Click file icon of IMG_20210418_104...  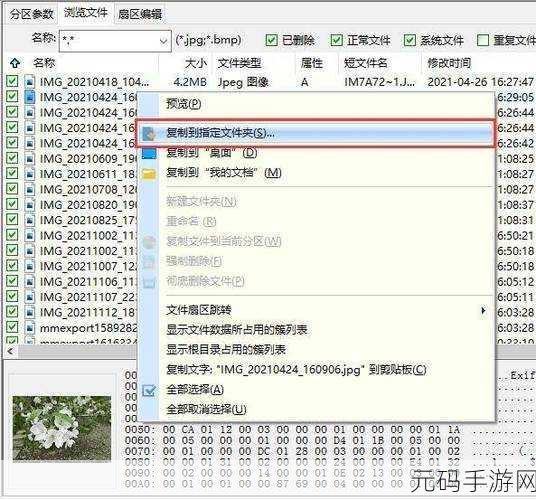tap(30, 82)
